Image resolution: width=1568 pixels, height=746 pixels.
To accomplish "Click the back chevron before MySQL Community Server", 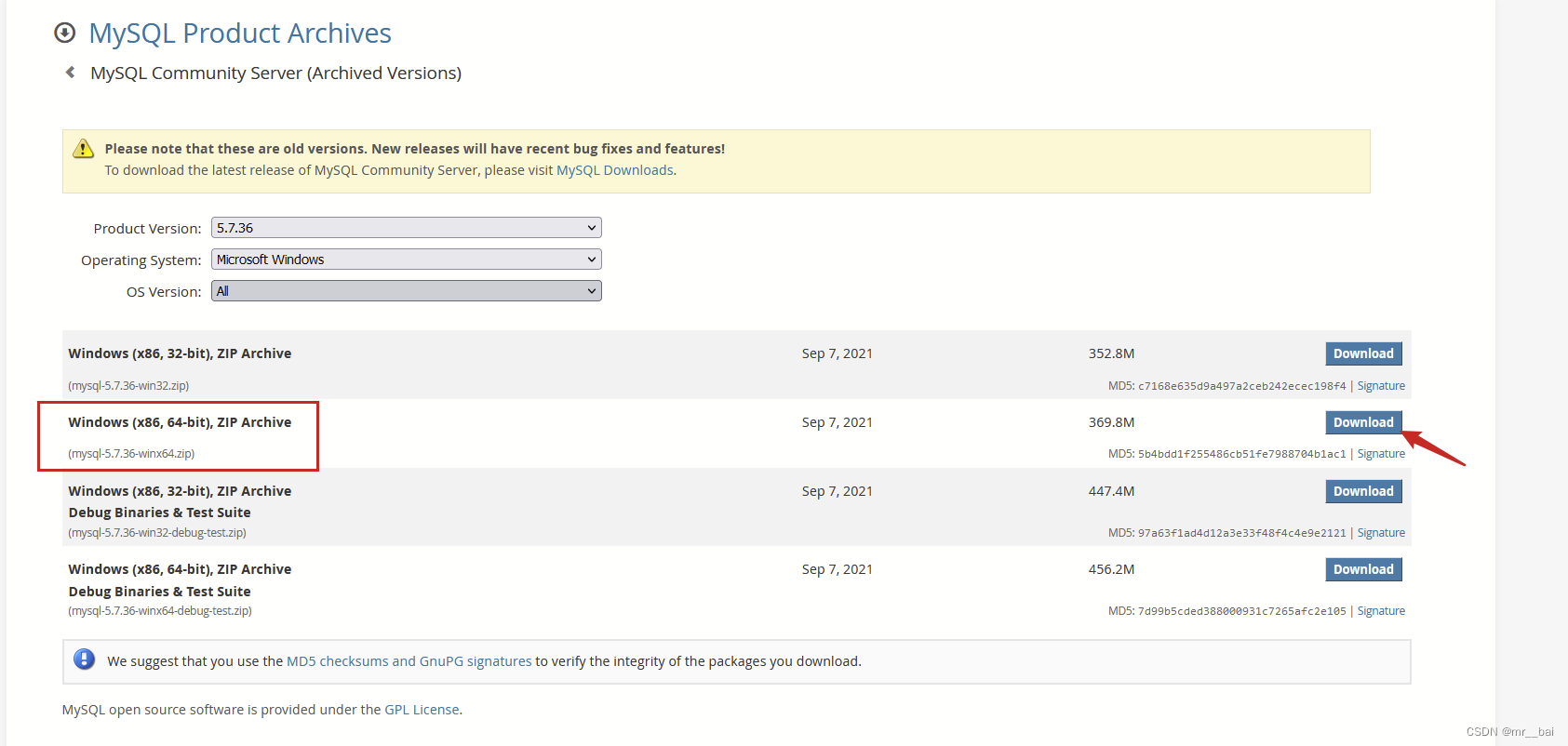I will coord(70,72).
